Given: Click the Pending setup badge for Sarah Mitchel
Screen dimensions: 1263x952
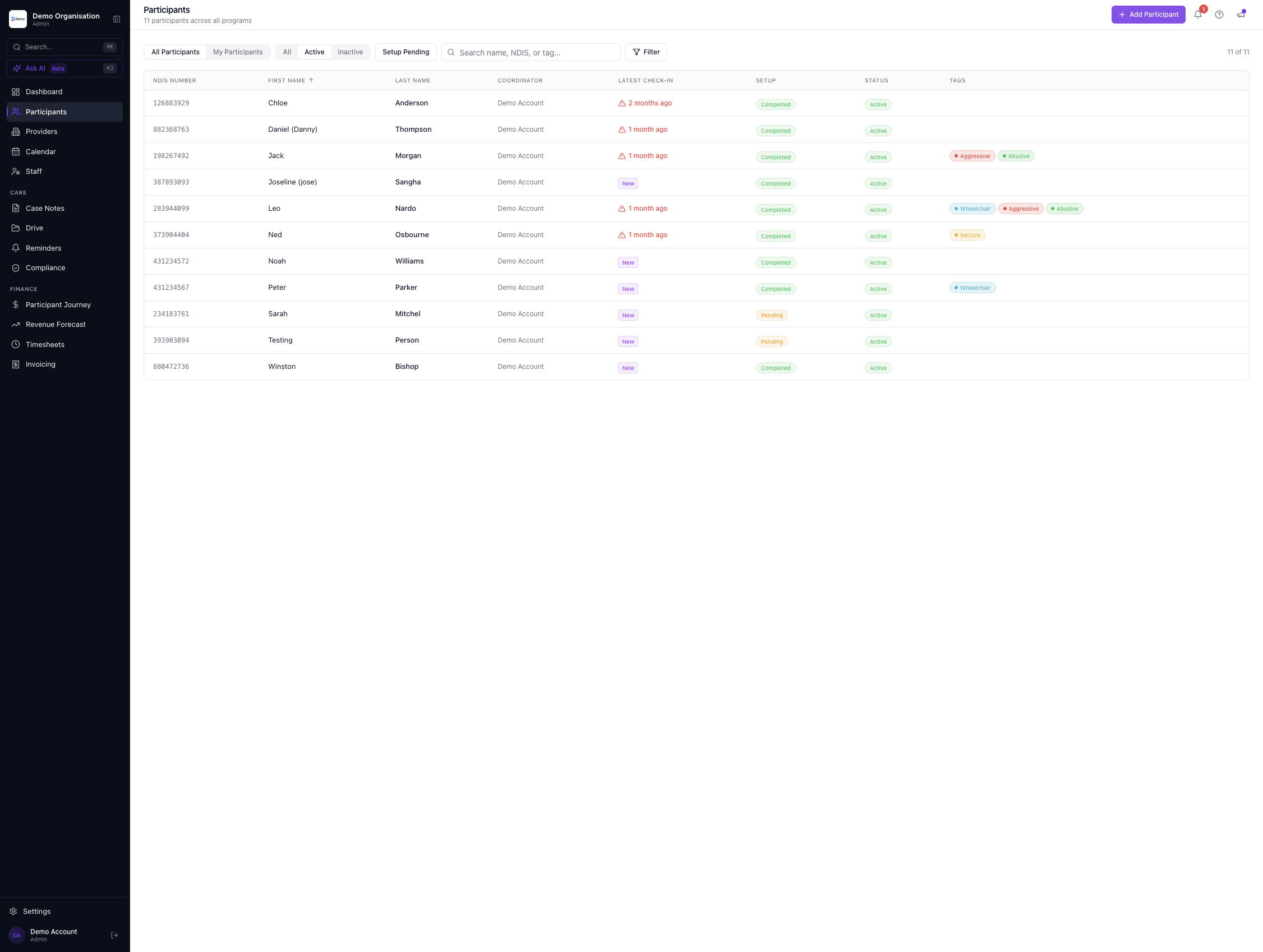Looking at the screenshot, I should pyautogui.click(x=771, y=315).
